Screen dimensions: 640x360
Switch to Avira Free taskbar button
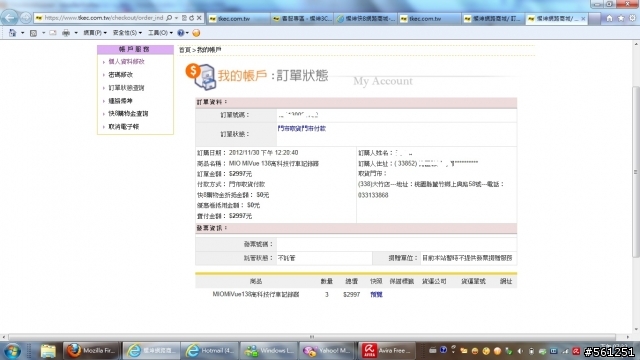(387, 351)
